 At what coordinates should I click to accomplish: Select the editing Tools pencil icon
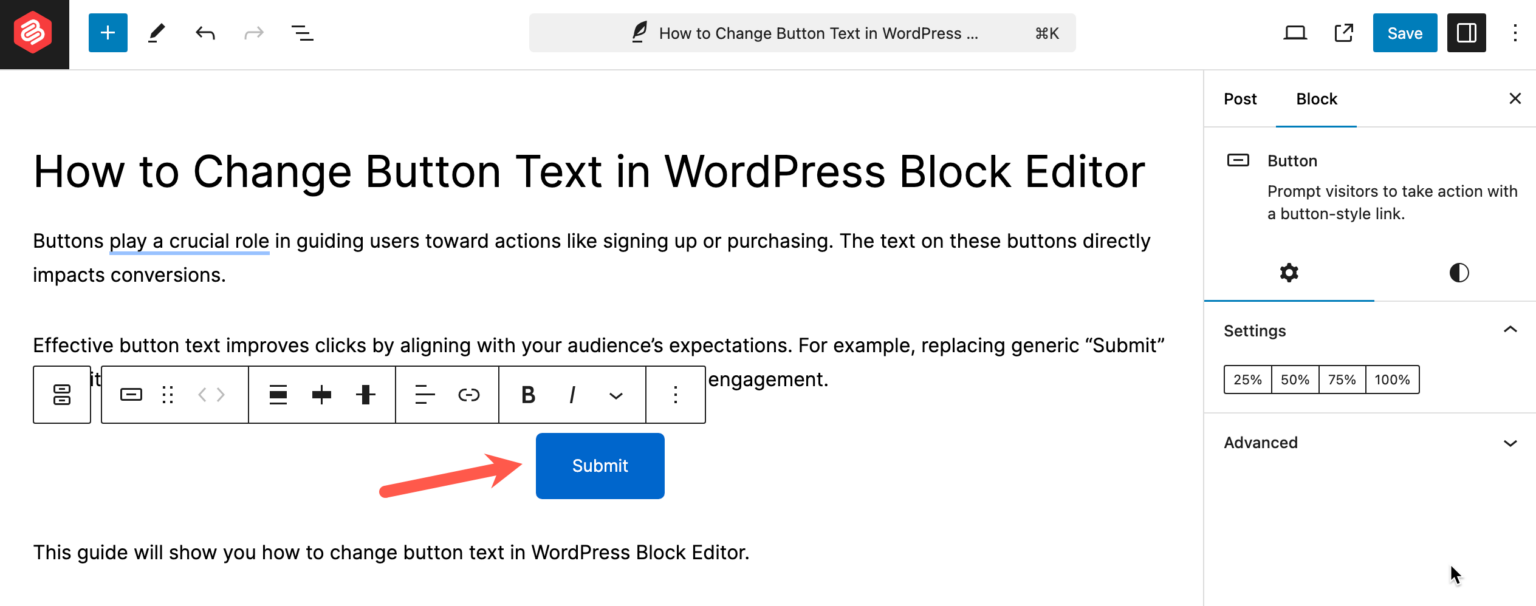[155, 32]
